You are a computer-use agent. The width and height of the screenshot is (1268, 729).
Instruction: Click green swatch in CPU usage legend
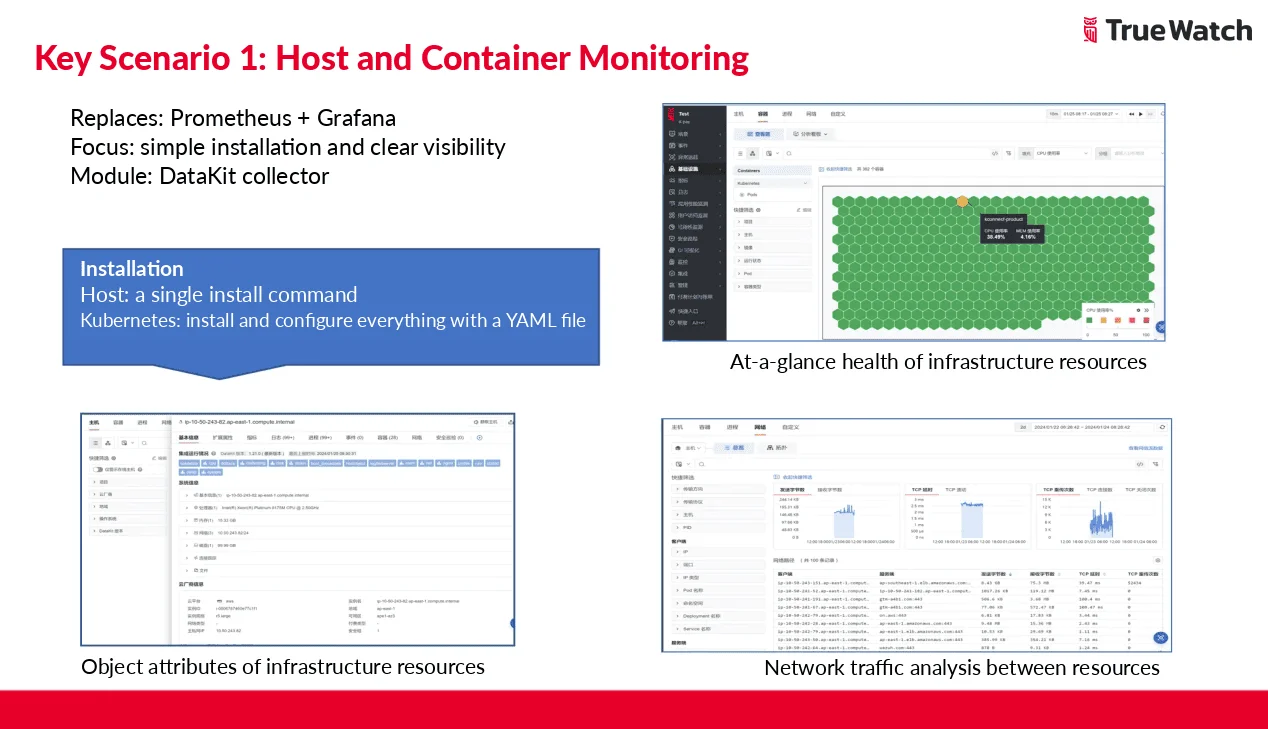[1089, 320]
